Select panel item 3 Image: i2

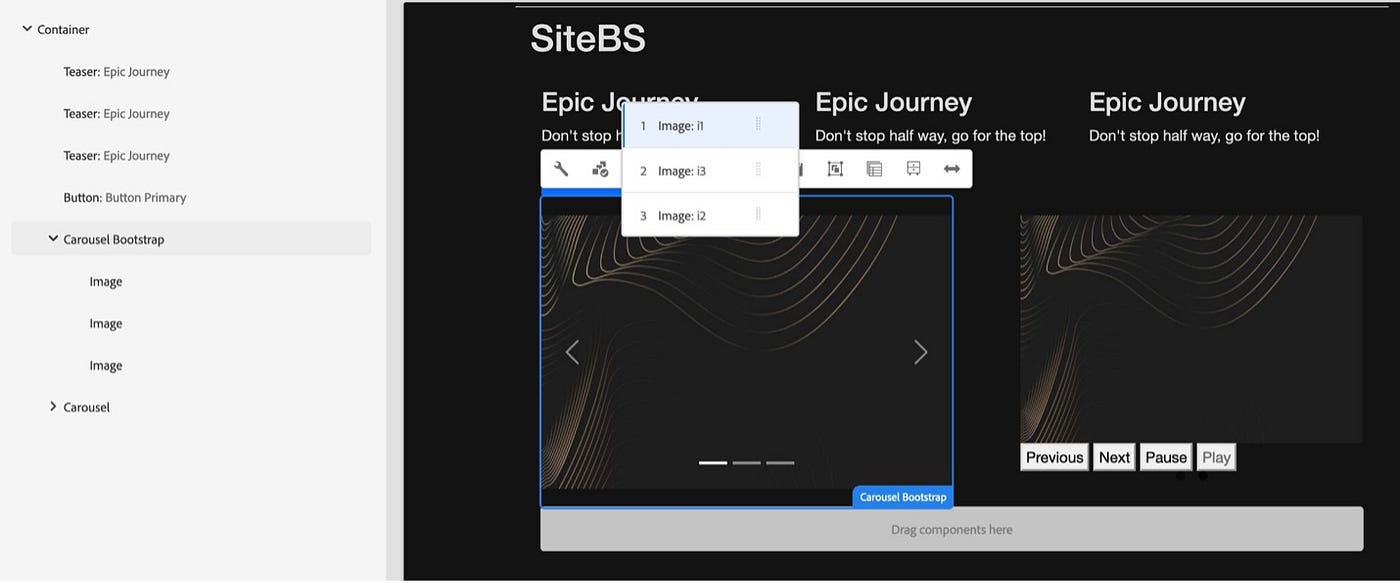click(711, 214)
